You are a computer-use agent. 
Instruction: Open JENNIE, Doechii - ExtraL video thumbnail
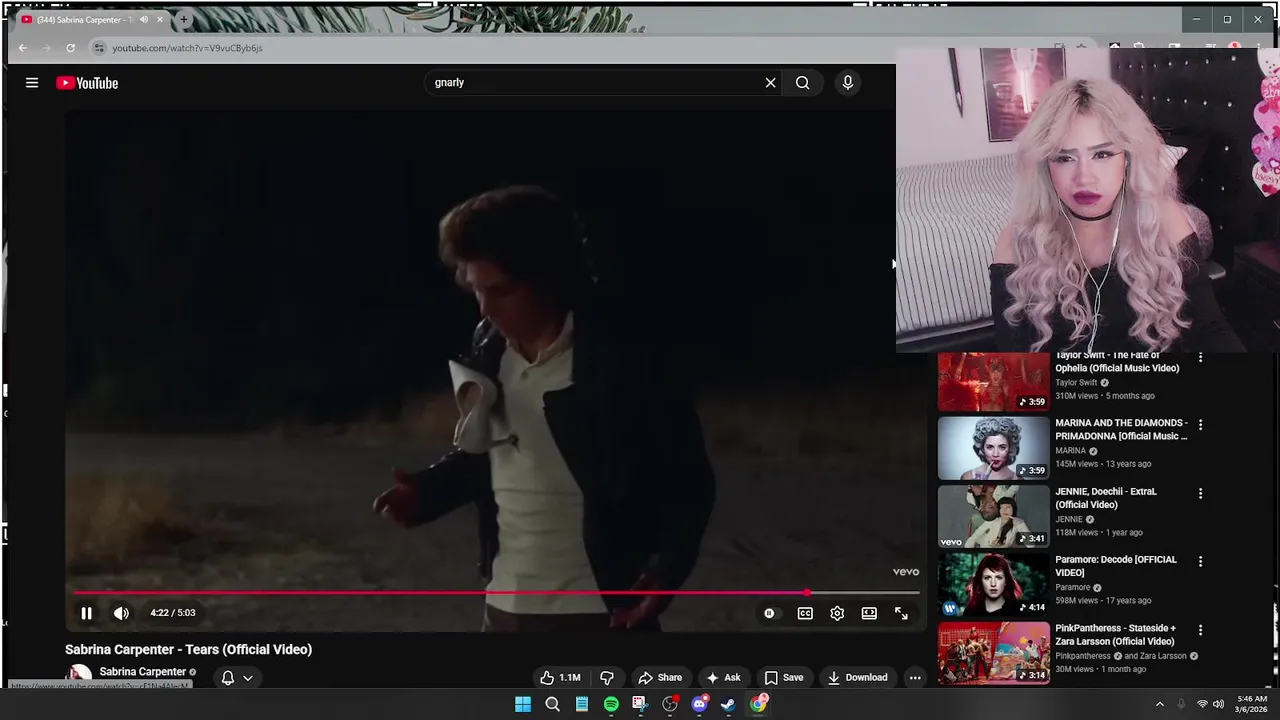(993, 517)
